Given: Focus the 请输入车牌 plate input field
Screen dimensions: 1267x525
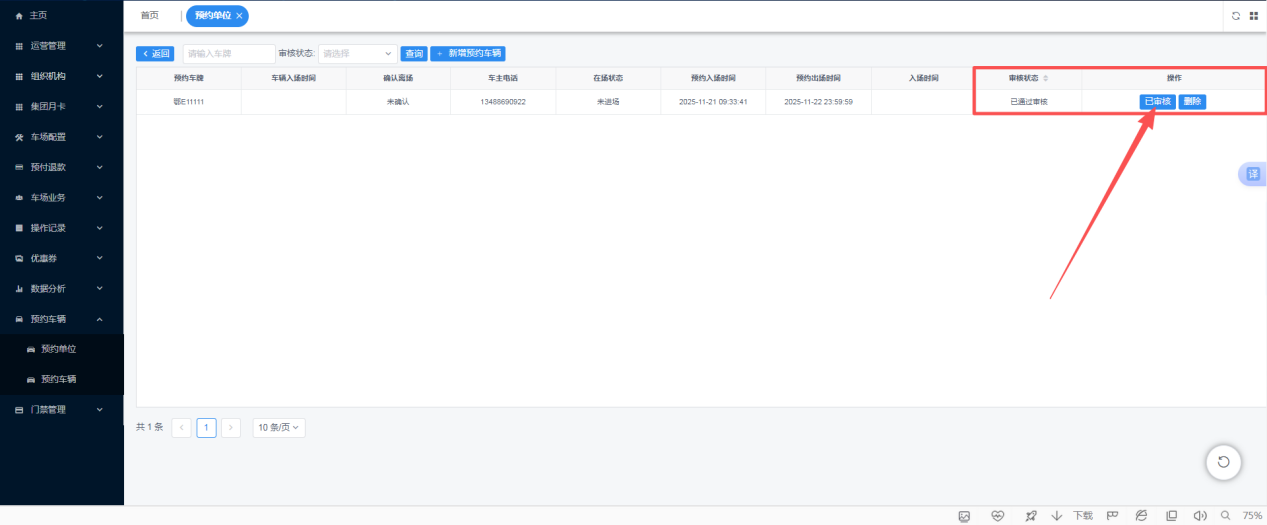Looking at the screenshot, I should pyautogui.click(x=229, y=54).
